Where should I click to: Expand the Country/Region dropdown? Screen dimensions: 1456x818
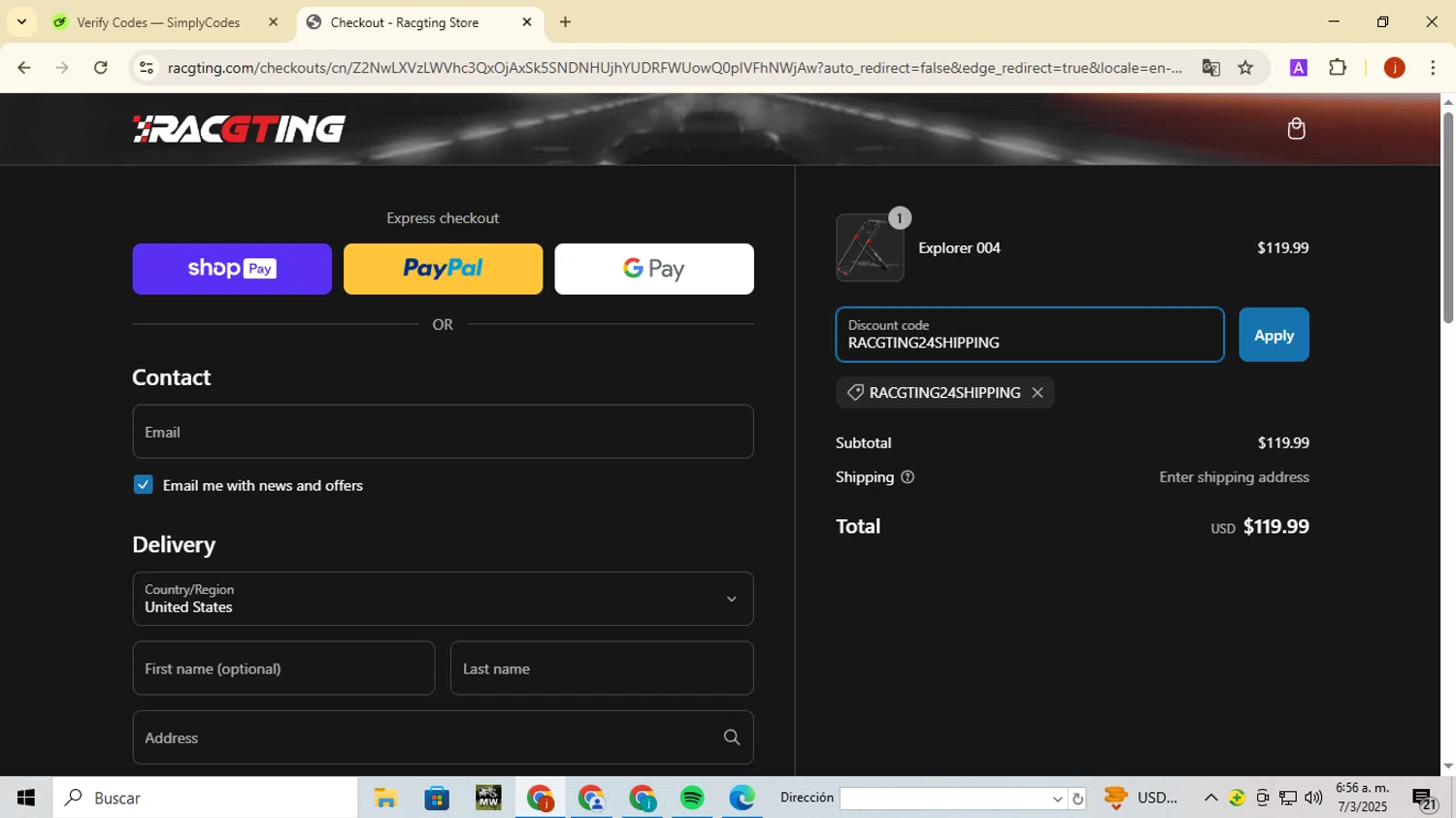(443, 599)
